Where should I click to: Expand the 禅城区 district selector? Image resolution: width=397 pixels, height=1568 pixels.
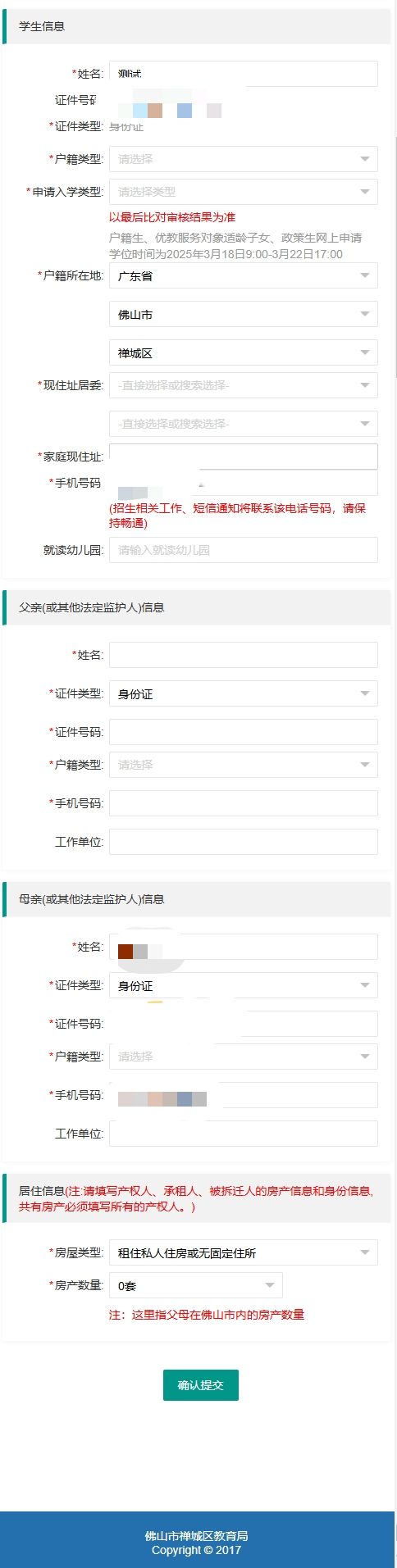point(244,353)
